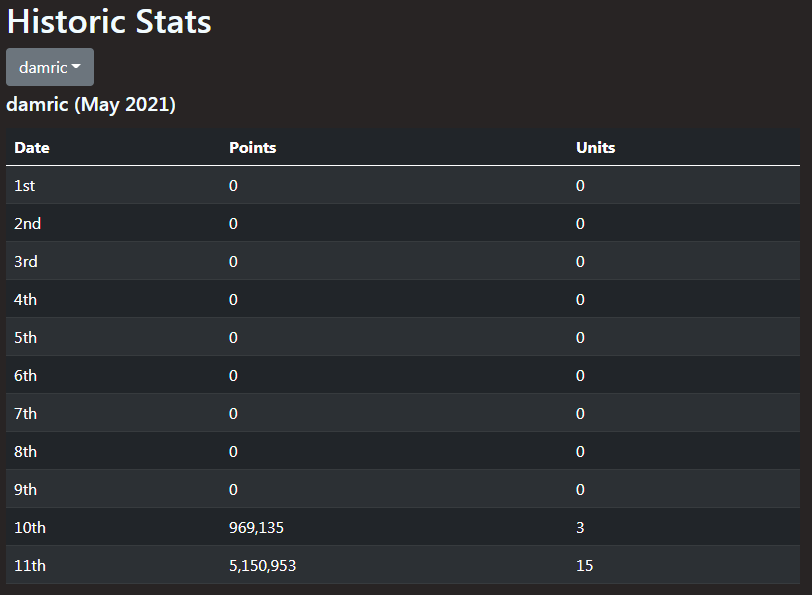Image resolution: width=812 pixels, height=595 pixels.
Task: Select the 9th date row
Action: click(x=403, y=489)
